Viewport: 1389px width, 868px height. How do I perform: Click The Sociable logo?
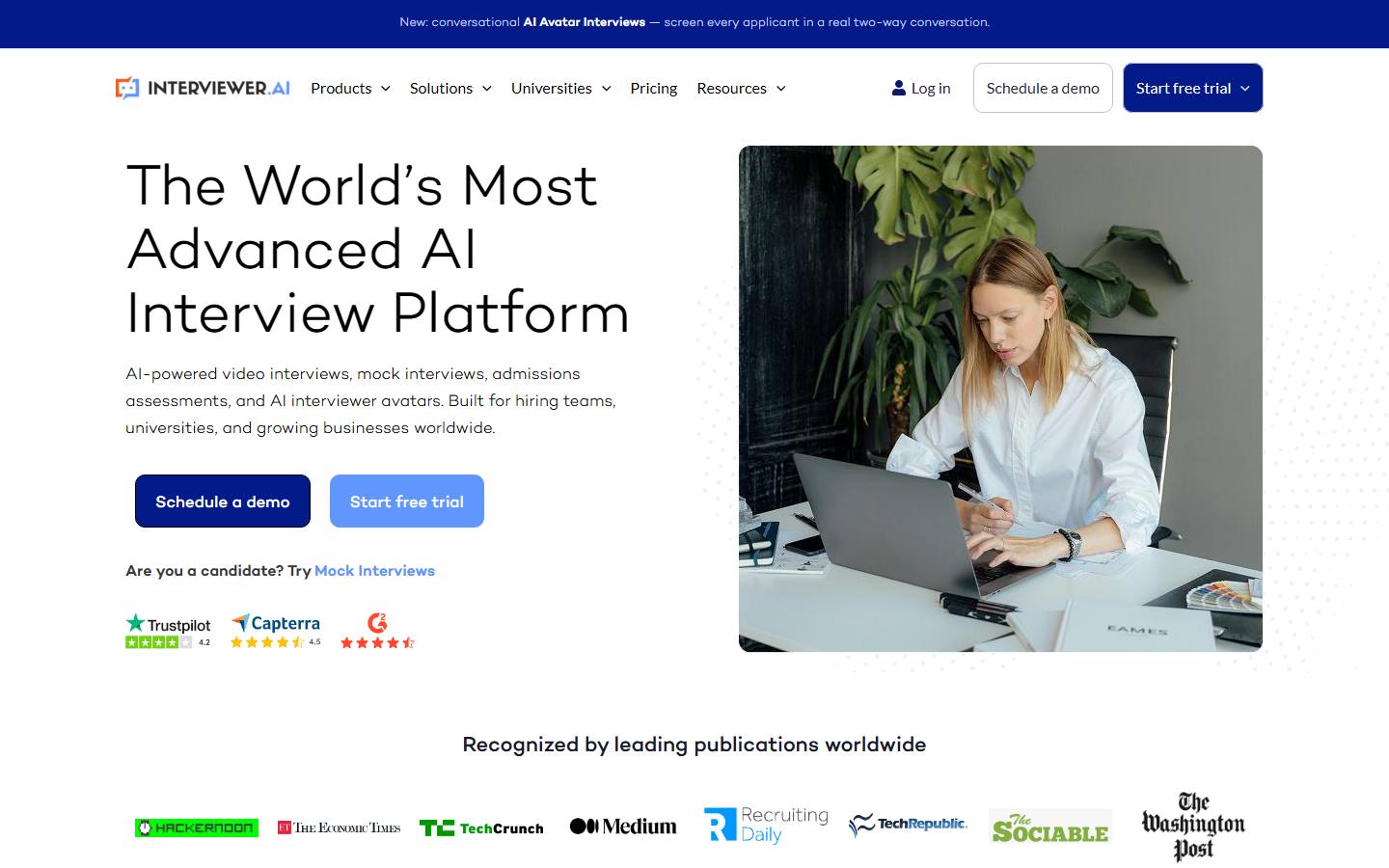1050,827
